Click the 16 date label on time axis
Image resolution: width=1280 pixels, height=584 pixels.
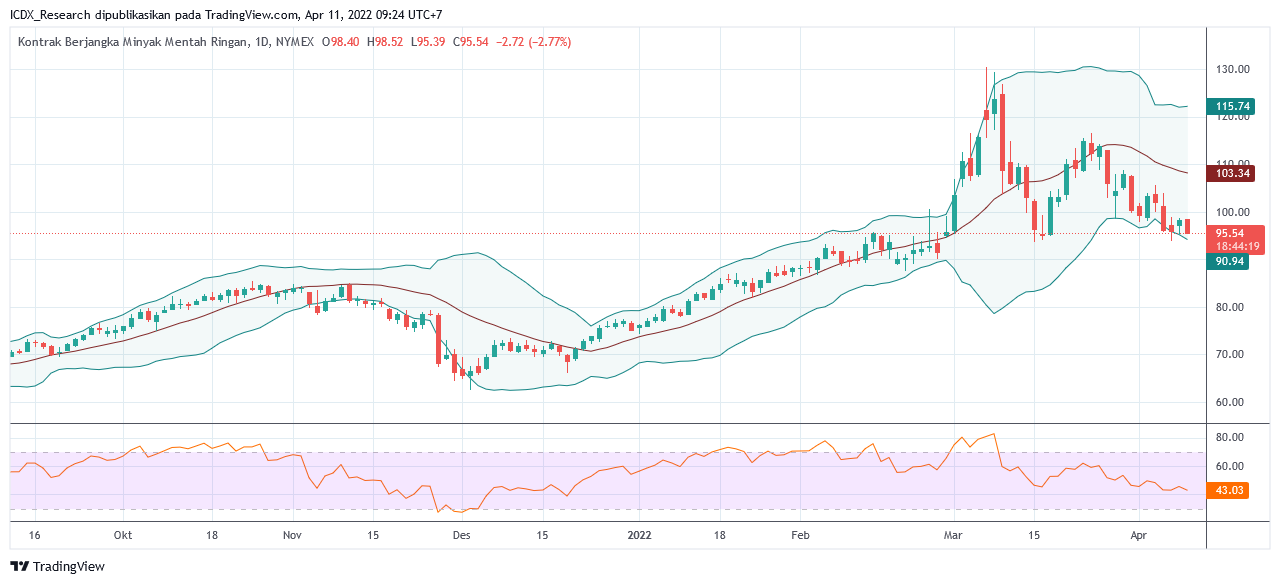(34, 536)
